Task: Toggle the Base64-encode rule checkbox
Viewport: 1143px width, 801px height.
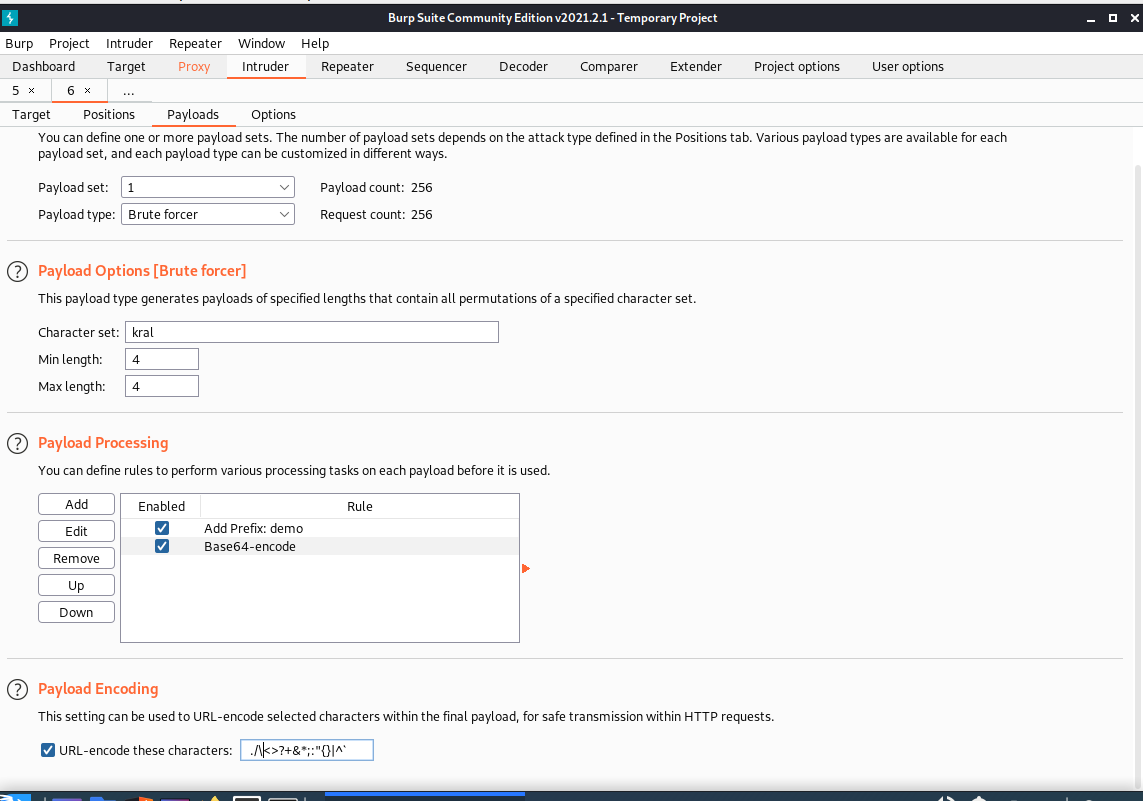Action: click(x=162, y=546)
